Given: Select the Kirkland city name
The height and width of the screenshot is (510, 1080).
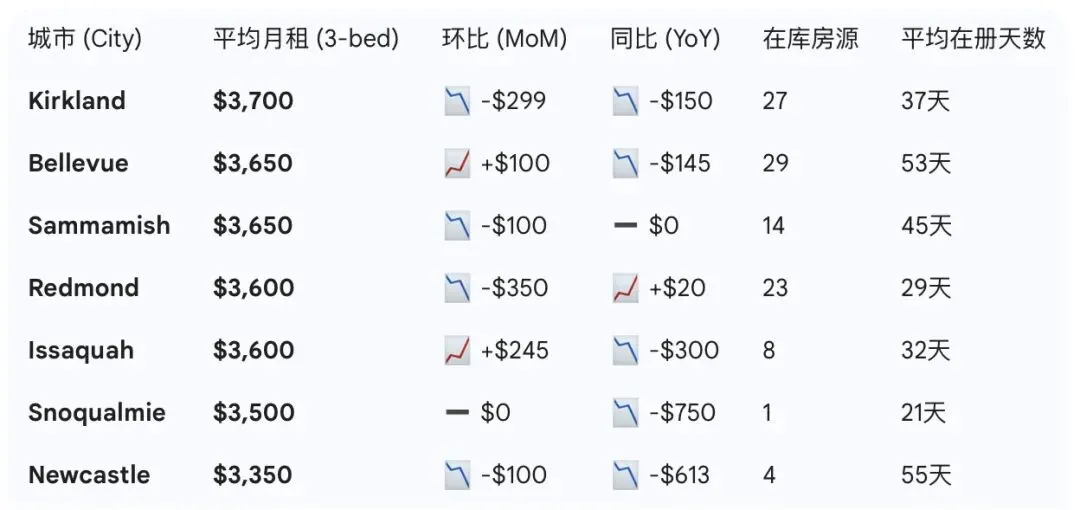Looking at the screenshot, I should pos(77,101).
